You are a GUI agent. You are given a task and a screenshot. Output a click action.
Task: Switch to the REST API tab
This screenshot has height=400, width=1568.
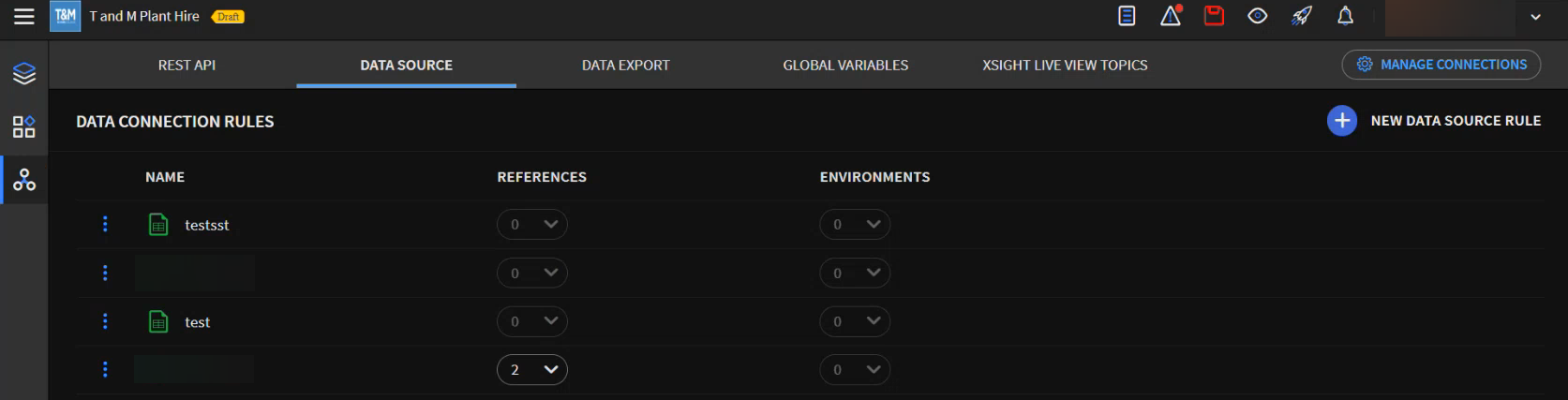pyautogui.click(x=187, y=66)
